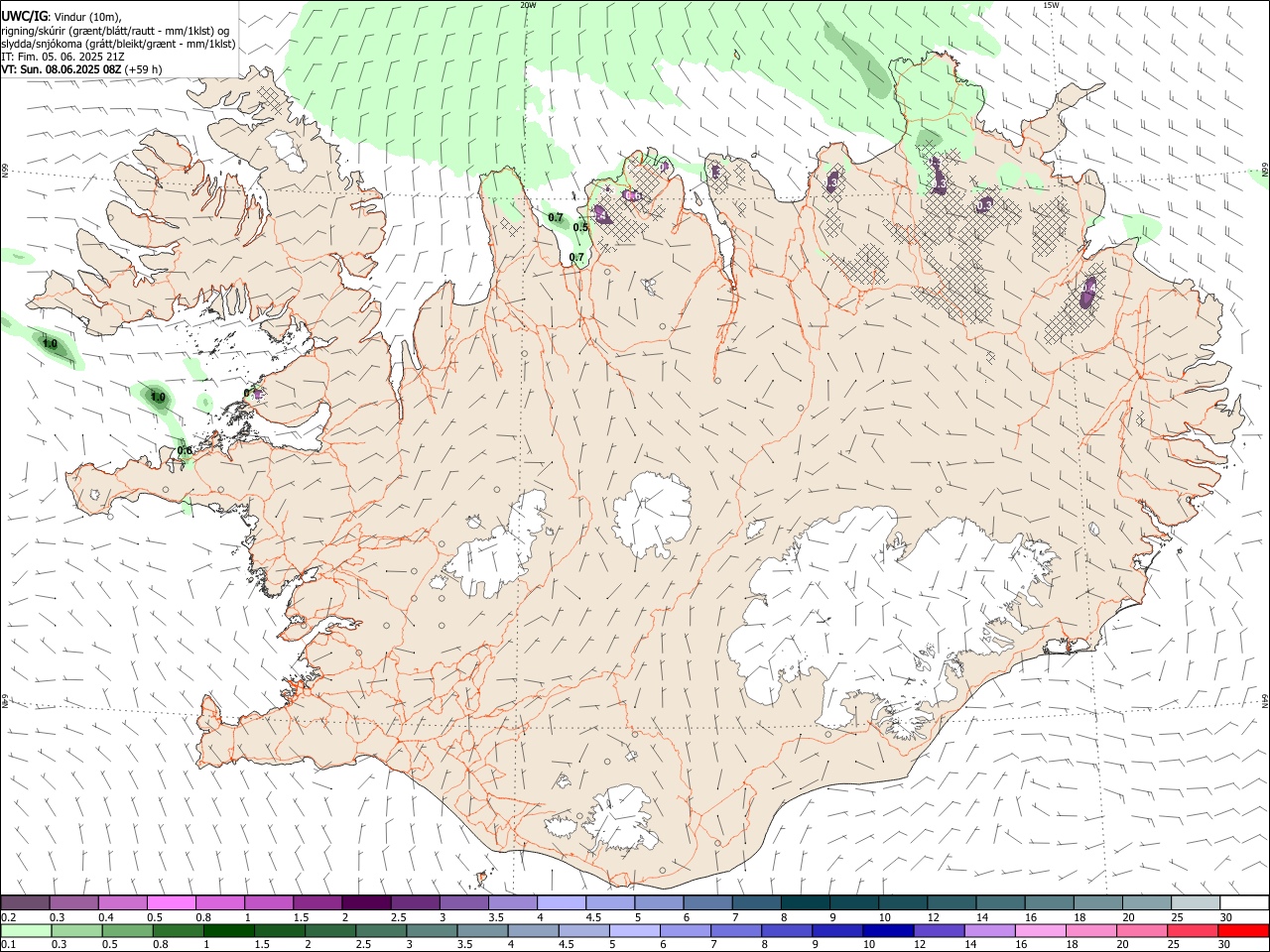Click the bright magenta 0.5–0.8 legend swatch

171,903
